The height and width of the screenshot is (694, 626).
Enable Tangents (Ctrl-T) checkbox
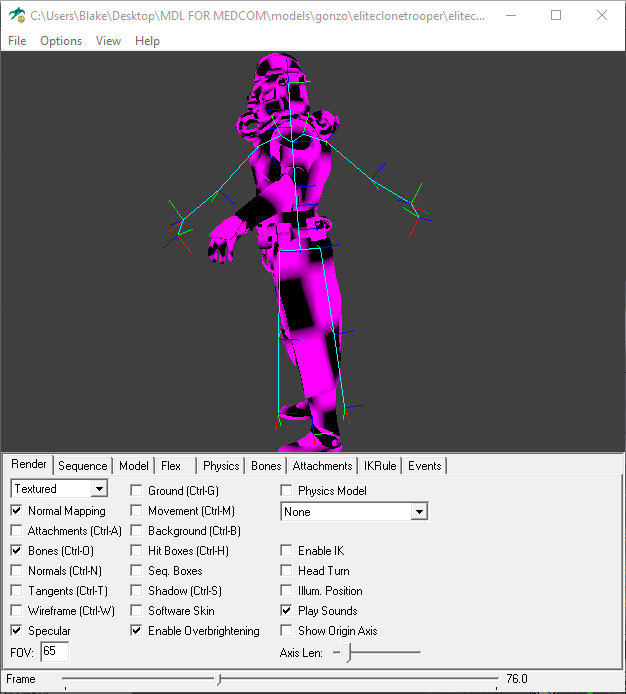(16, 590)
